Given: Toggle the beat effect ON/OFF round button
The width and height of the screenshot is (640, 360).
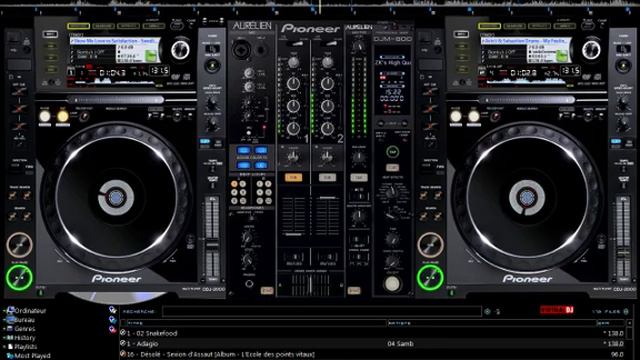Looking at the screenshot, I should point(392,284).
